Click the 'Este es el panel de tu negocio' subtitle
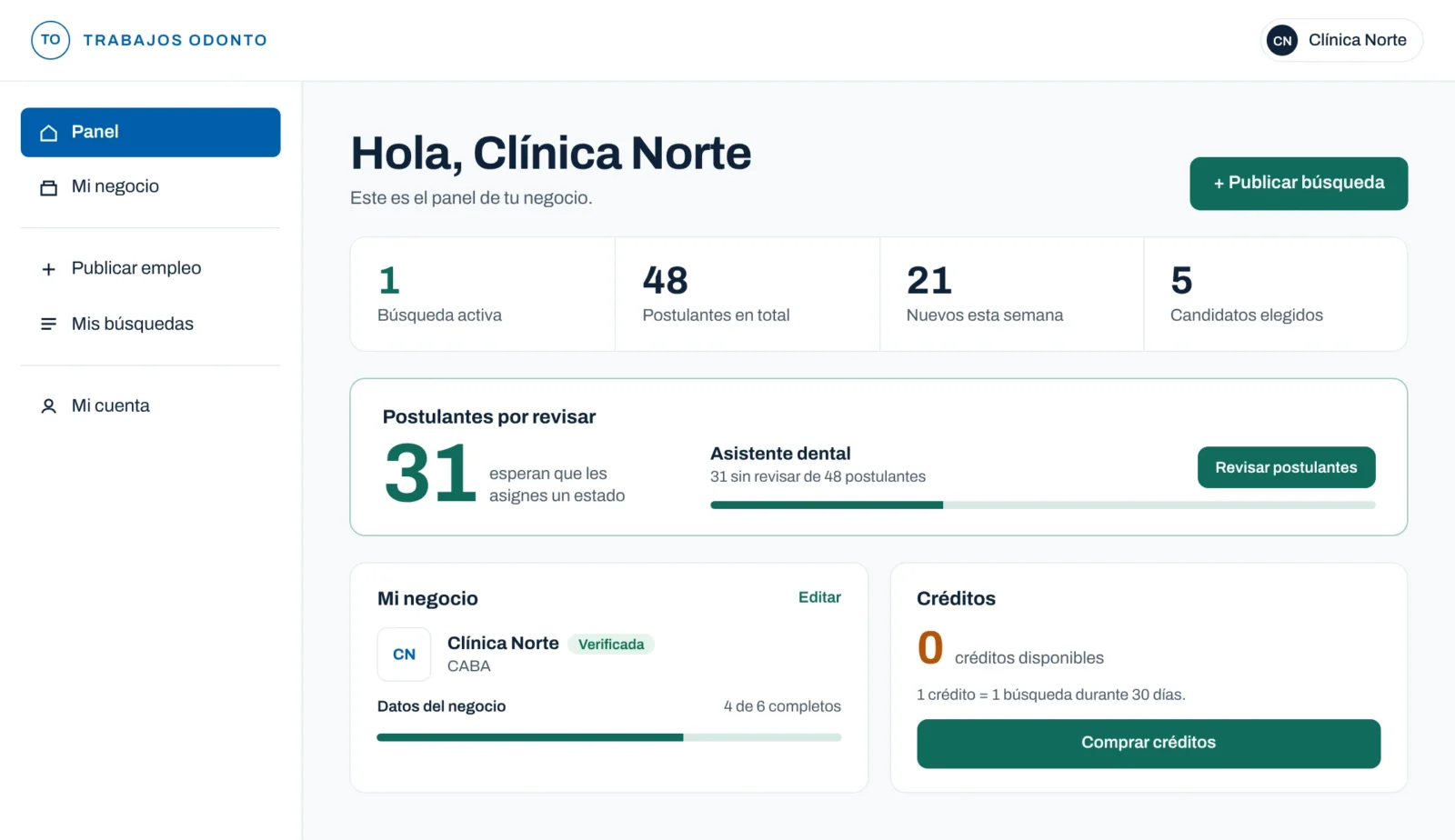The image size is (1455, 840). click(471, 198)
